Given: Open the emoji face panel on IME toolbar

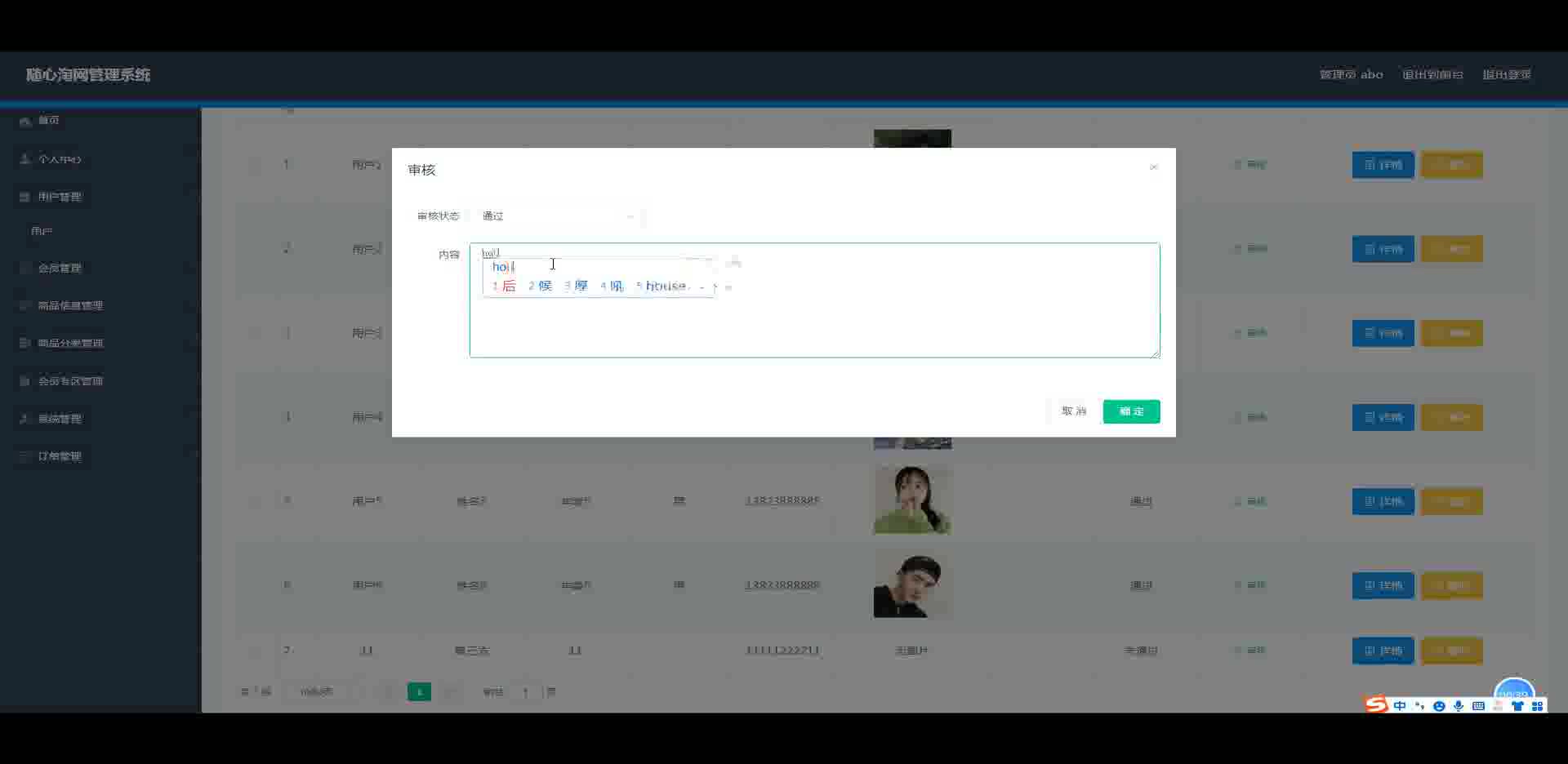Looking at the screenshot, I should [1439, 706].
